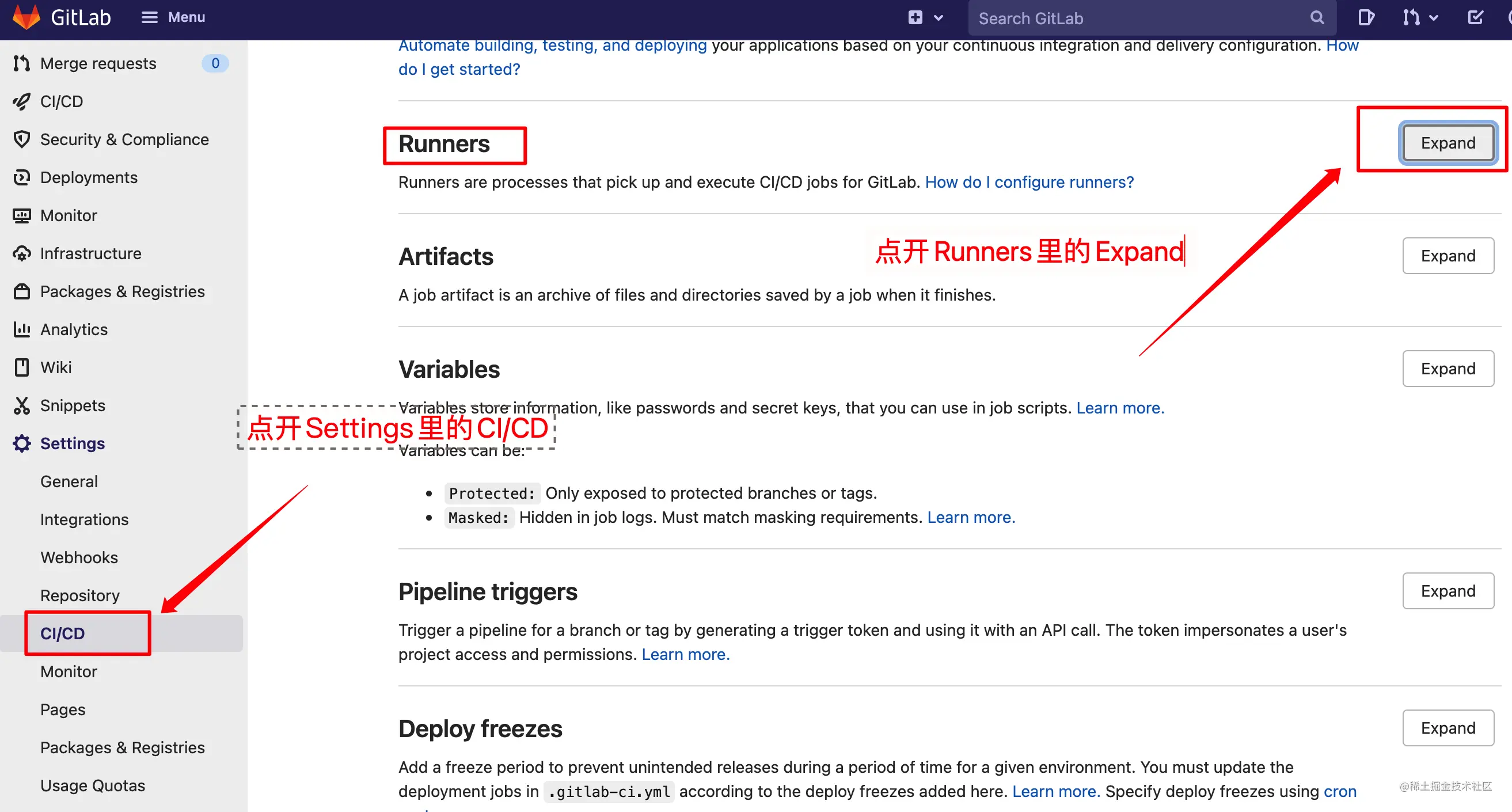Click the create new plus icon
This screenshot has height=812, width=1512.
coord(915,18)
